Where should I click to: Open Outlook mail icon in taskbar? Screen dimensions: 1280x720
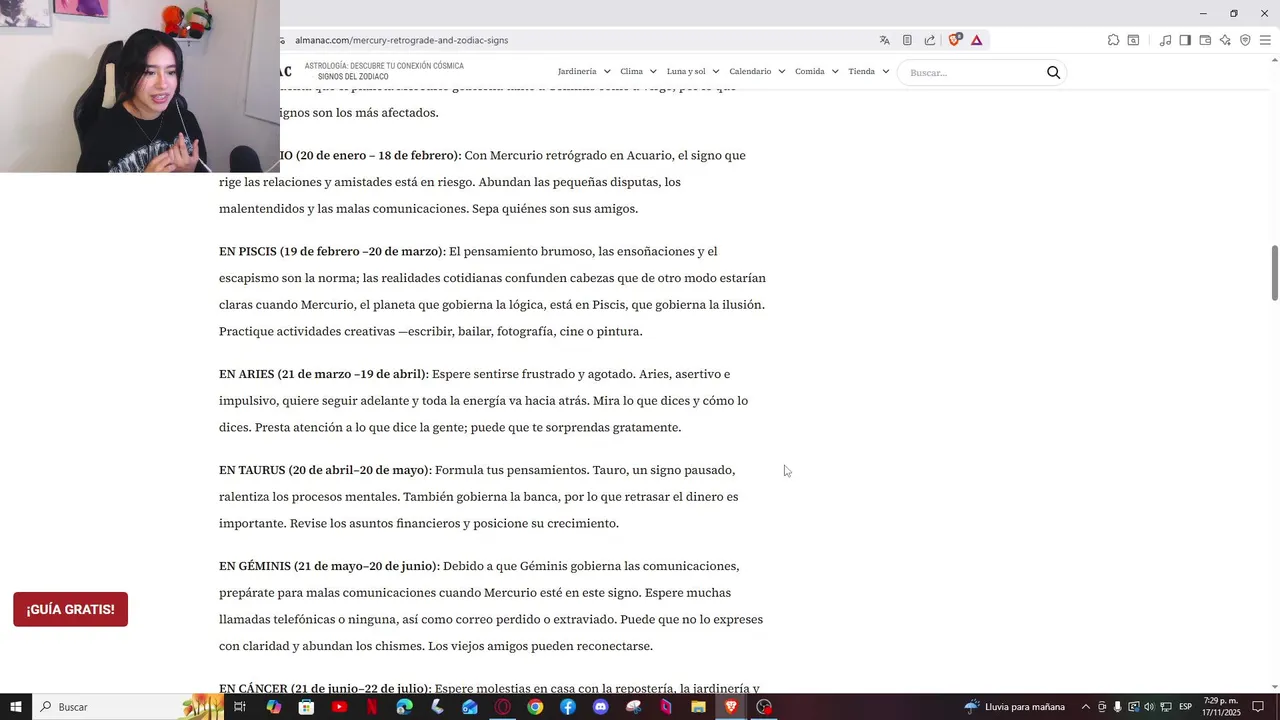pyautogui.click(x=470, y=707)
